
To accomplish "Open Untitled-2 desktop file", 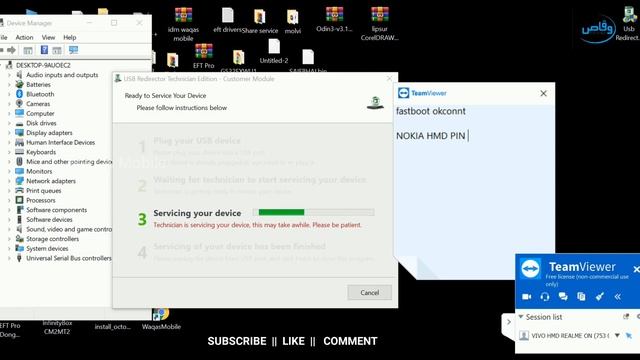I will [274, 51].
